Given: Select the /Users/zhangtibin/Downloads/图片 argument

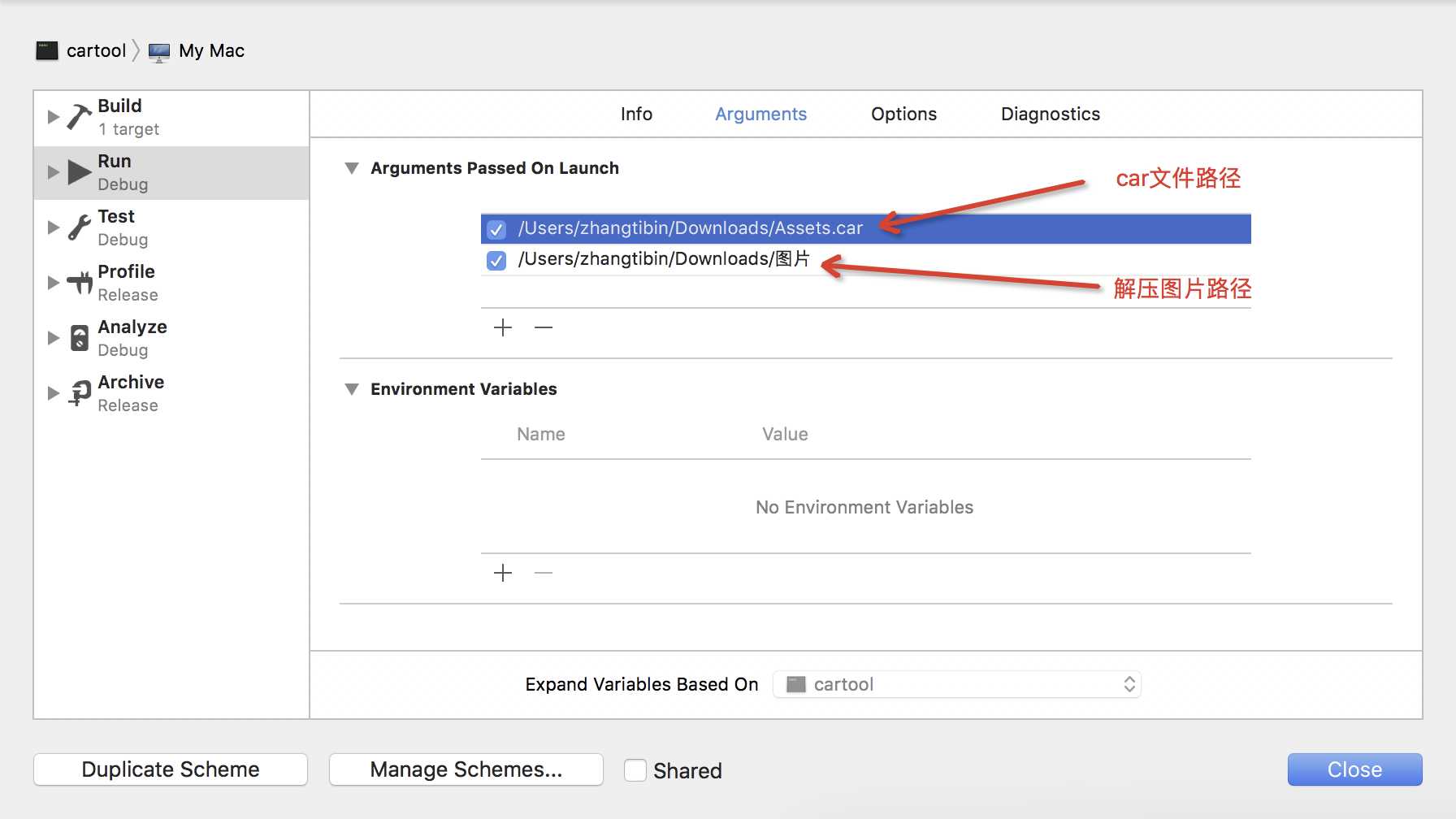Looking at the screenshot, I should 865,260.
